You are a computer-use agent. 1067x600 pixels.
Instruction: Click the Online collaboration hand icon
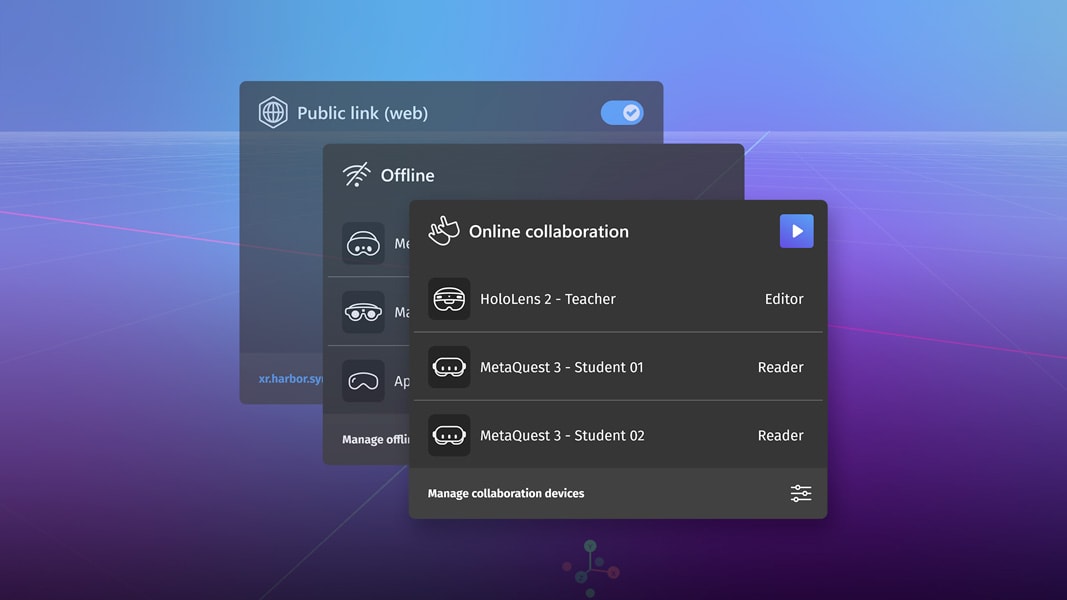pyautogui.click(x=444, y=231)
